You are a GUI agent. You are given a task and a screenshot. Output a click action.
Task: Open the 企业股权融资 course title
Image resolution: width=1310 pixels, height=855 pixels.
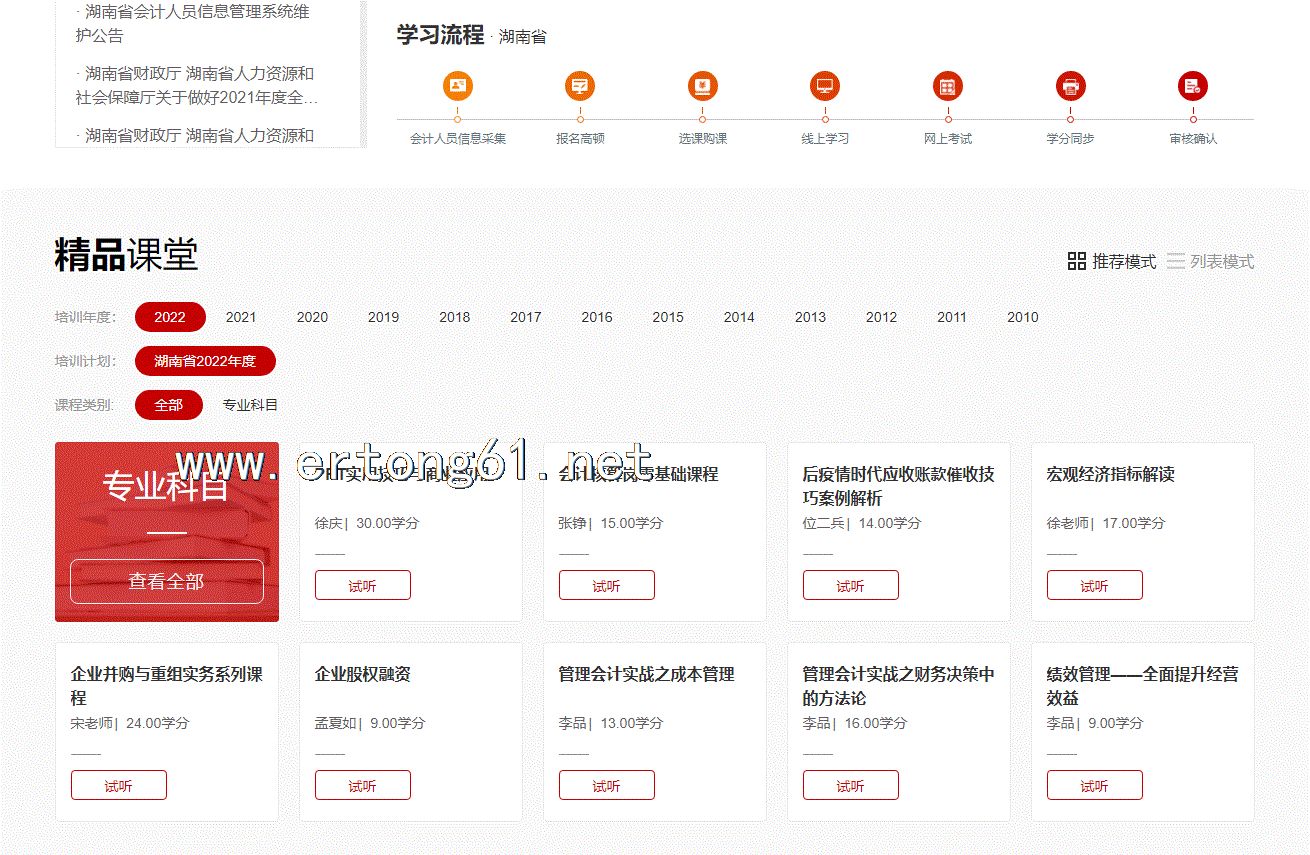363,675
